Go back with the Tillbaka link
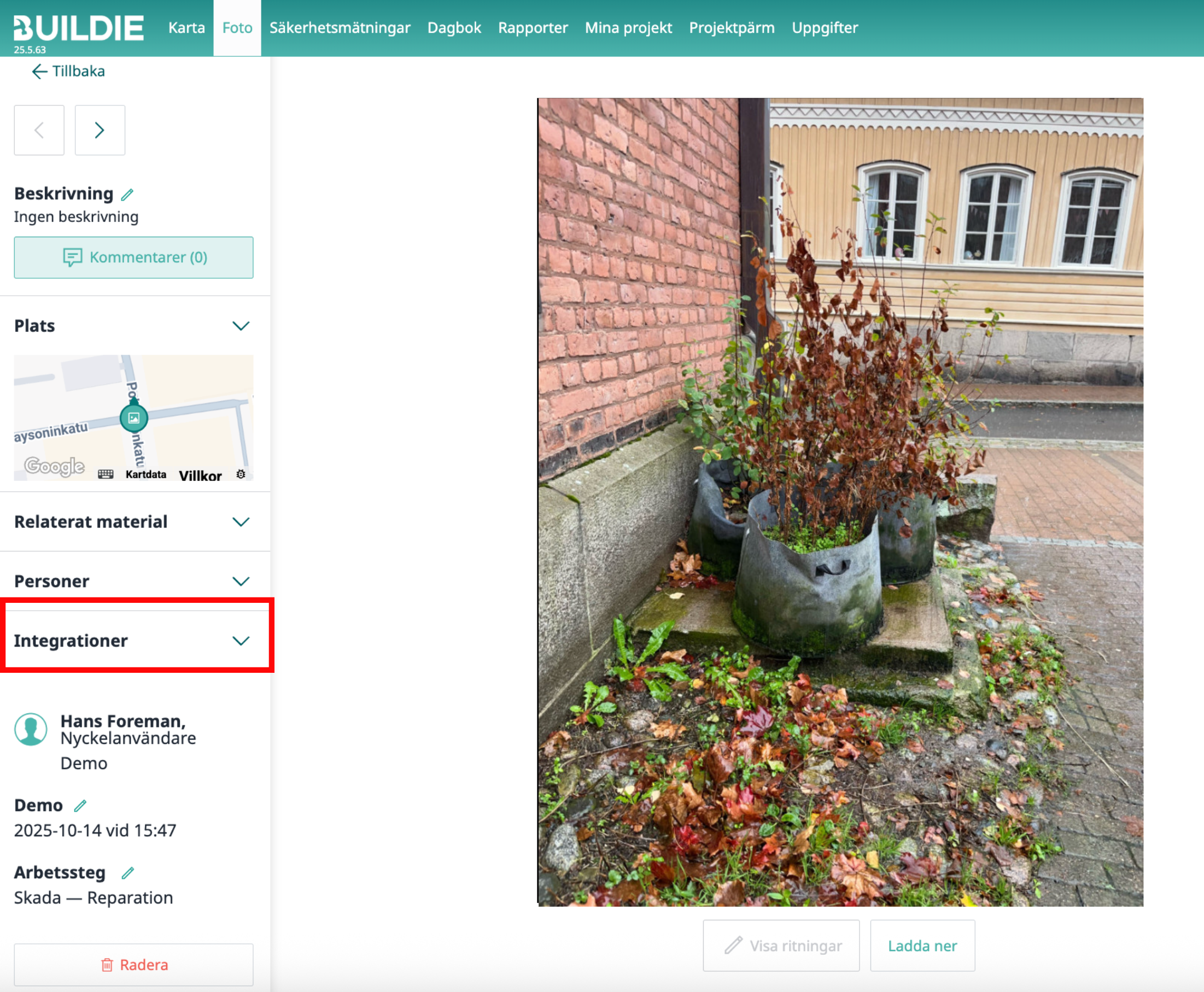The width and height of the screenshot is (1204, 992). pos(68,72)
